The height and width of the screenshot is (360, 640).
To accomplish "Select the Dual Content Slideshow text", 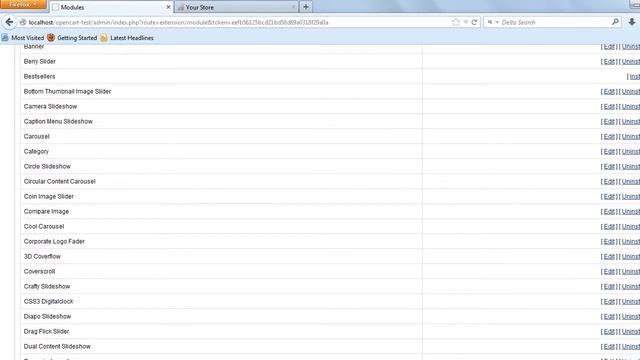I will click(x=57, y=347).
